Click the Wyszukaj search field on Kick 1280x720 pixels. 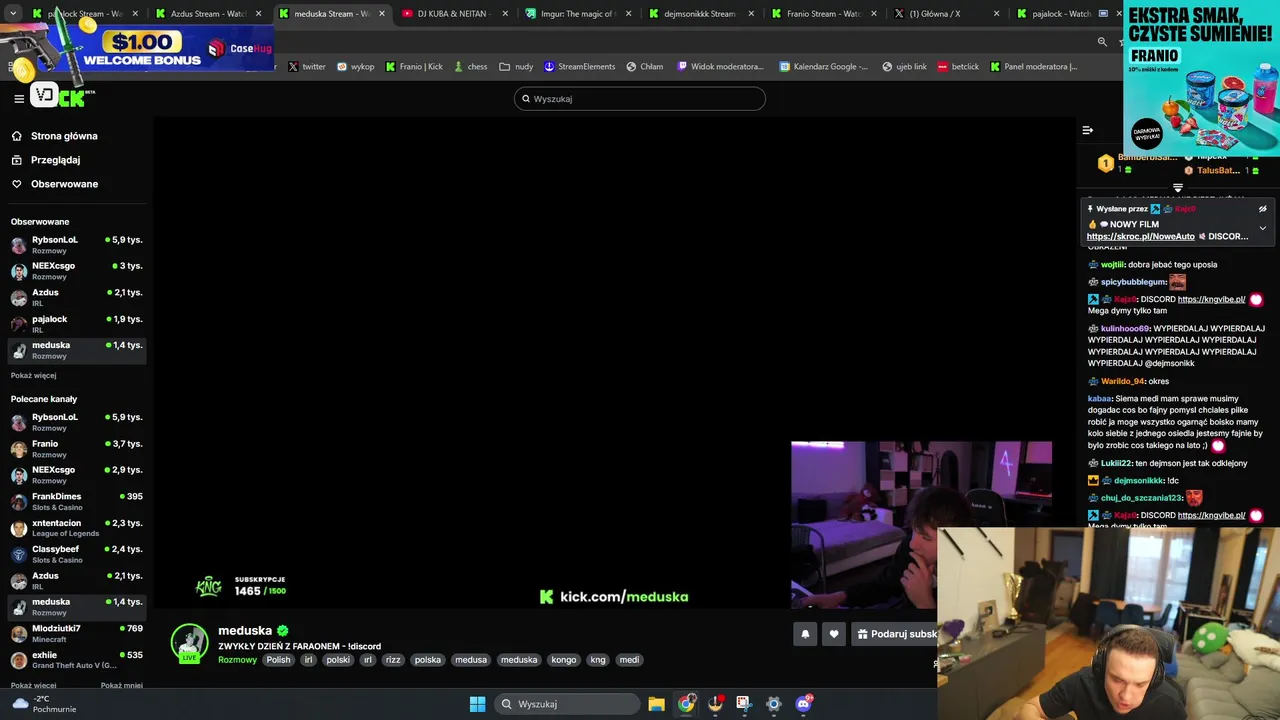coord(640,99)
